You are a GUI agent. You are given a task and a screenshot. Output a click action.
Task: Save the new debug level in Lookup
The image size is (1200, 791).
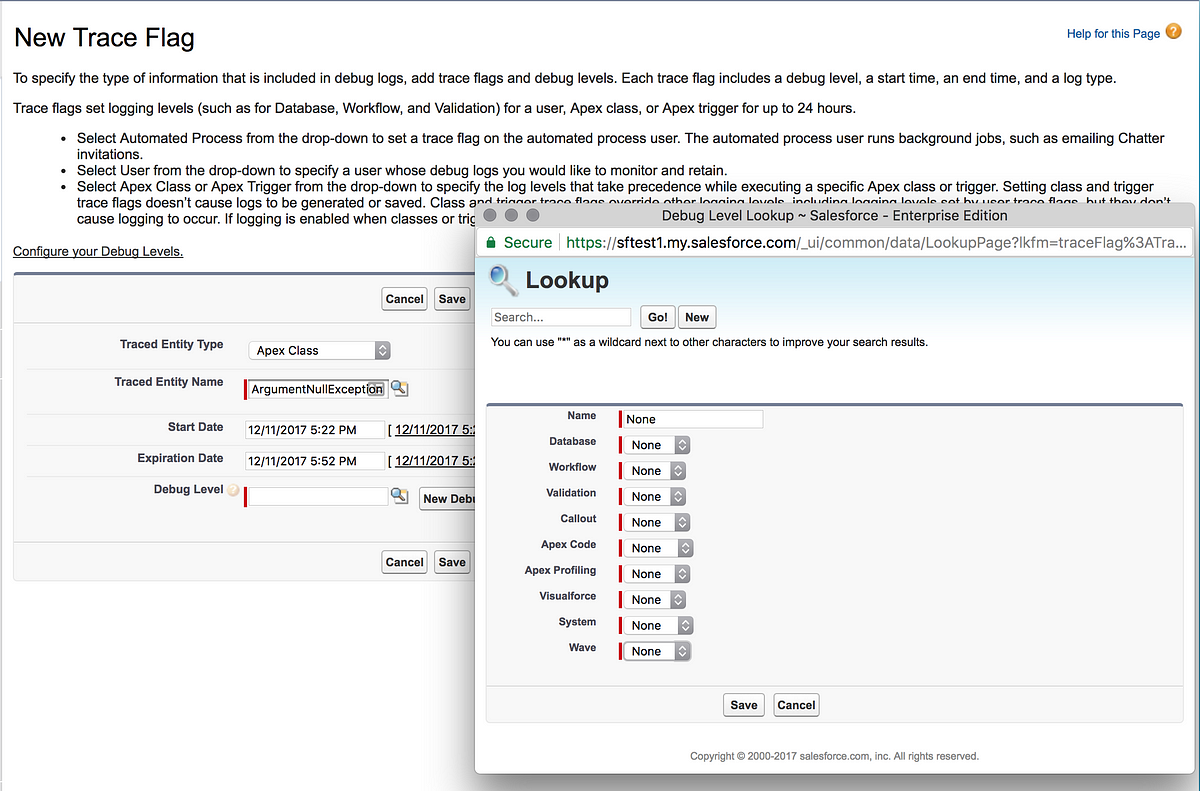click(744, 705)
